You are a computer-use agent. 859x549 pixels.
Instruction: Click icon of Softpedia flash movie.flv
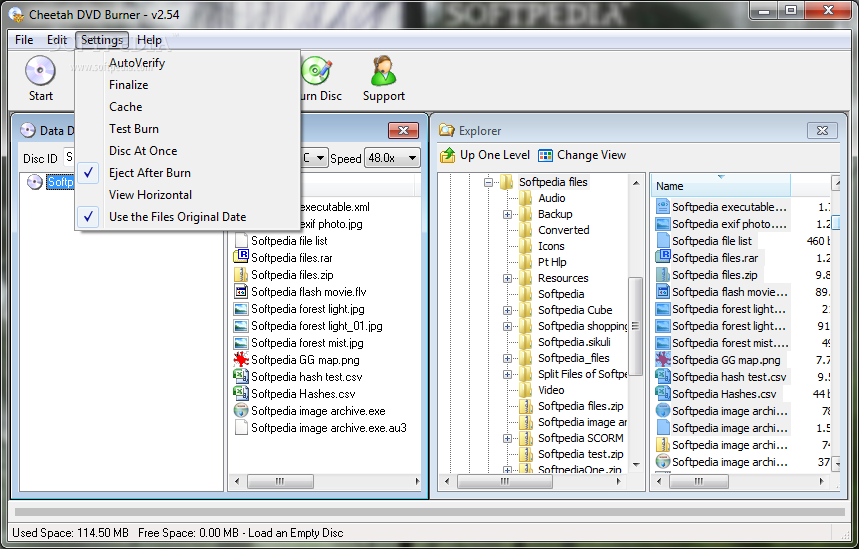(x=241, y=291)
